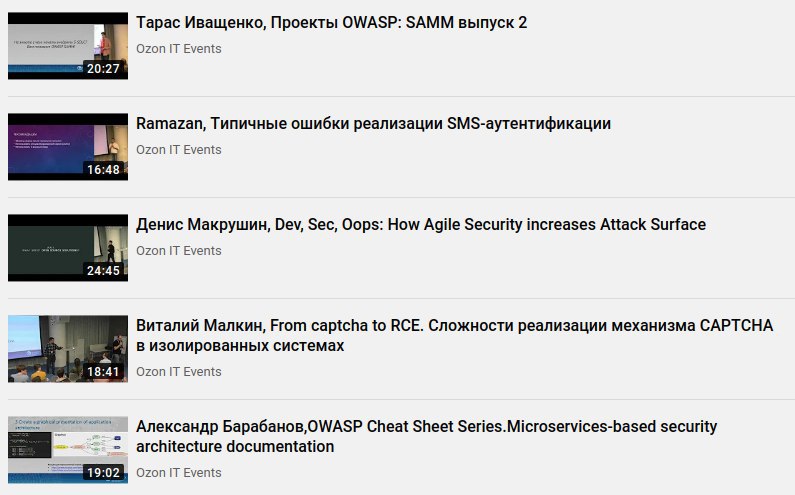Open Ozon IT Events channel under Малкин's video

coord(179,371)
